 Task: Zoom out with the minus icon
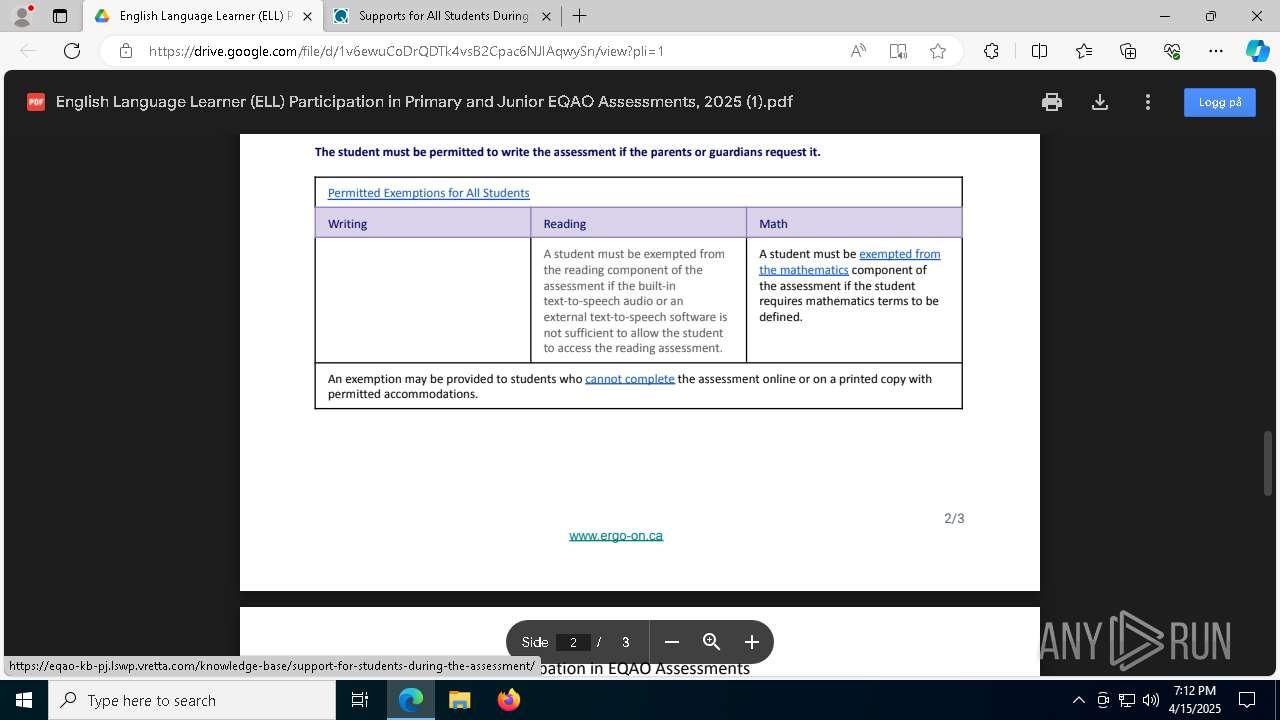click(x=672, y=642)
